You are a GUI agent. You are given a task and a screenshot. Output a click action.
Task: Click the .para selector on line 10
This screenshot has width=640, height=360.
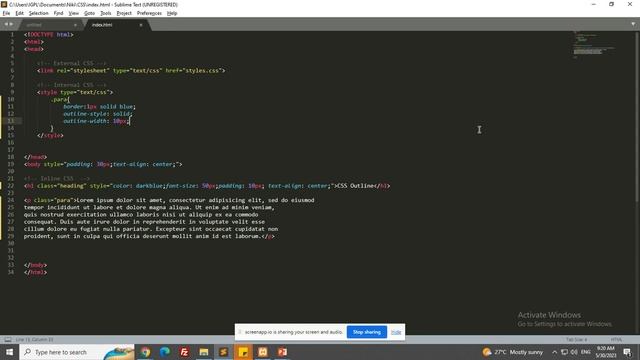click(60, 99)
